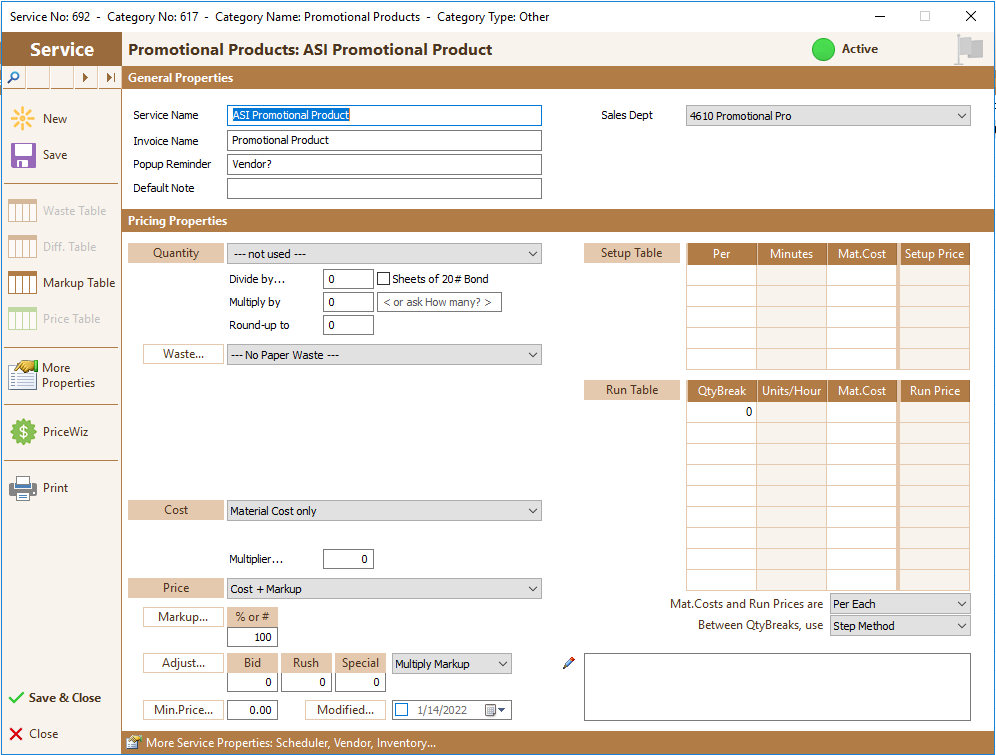
Task: Expand the Quantity dropdown
Action: tap(384, 254)
